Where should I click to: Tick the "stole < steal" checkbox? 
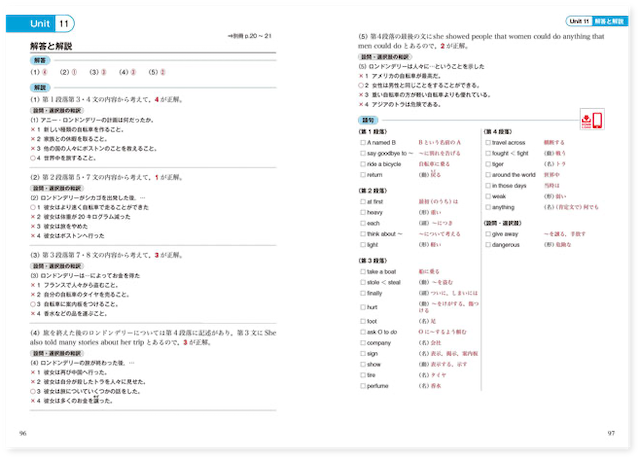tap(362, 282)
